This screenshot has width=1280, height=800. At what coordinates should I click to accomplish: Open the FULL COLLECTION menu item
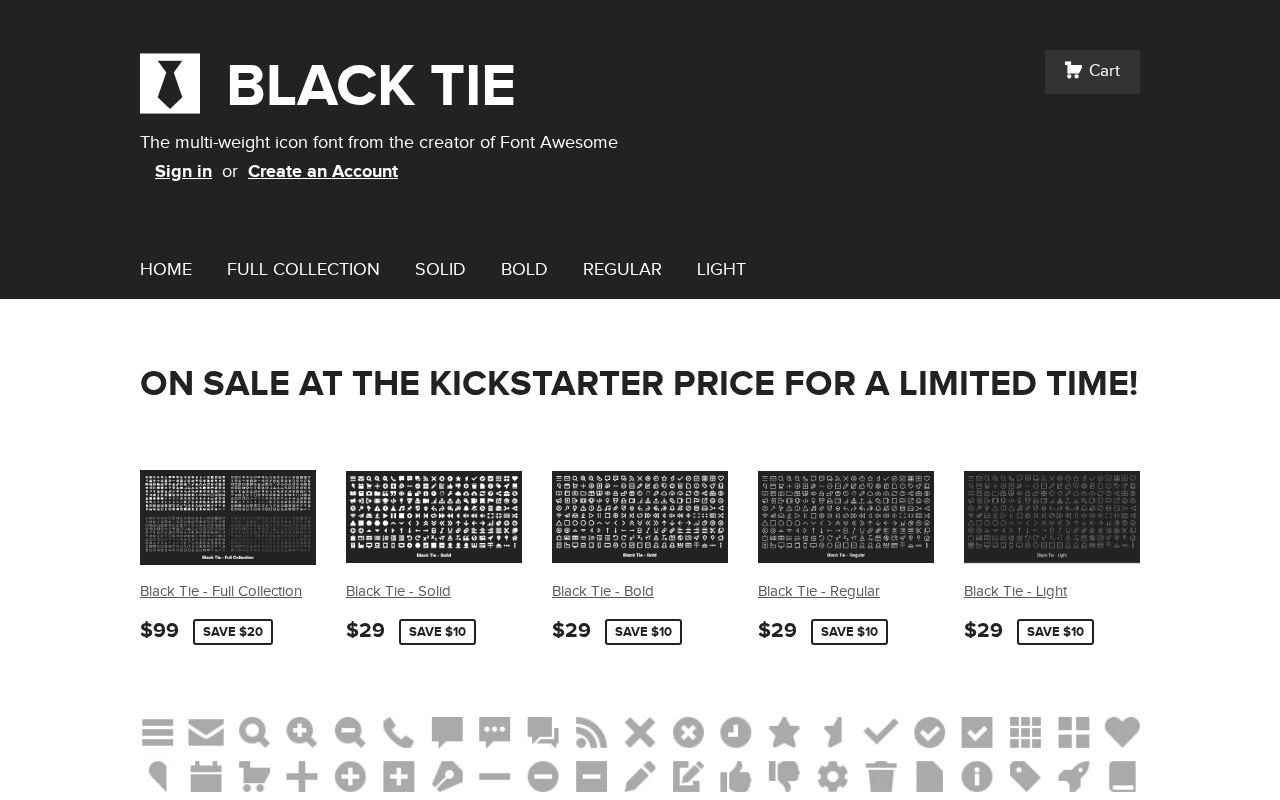[303, 269]
